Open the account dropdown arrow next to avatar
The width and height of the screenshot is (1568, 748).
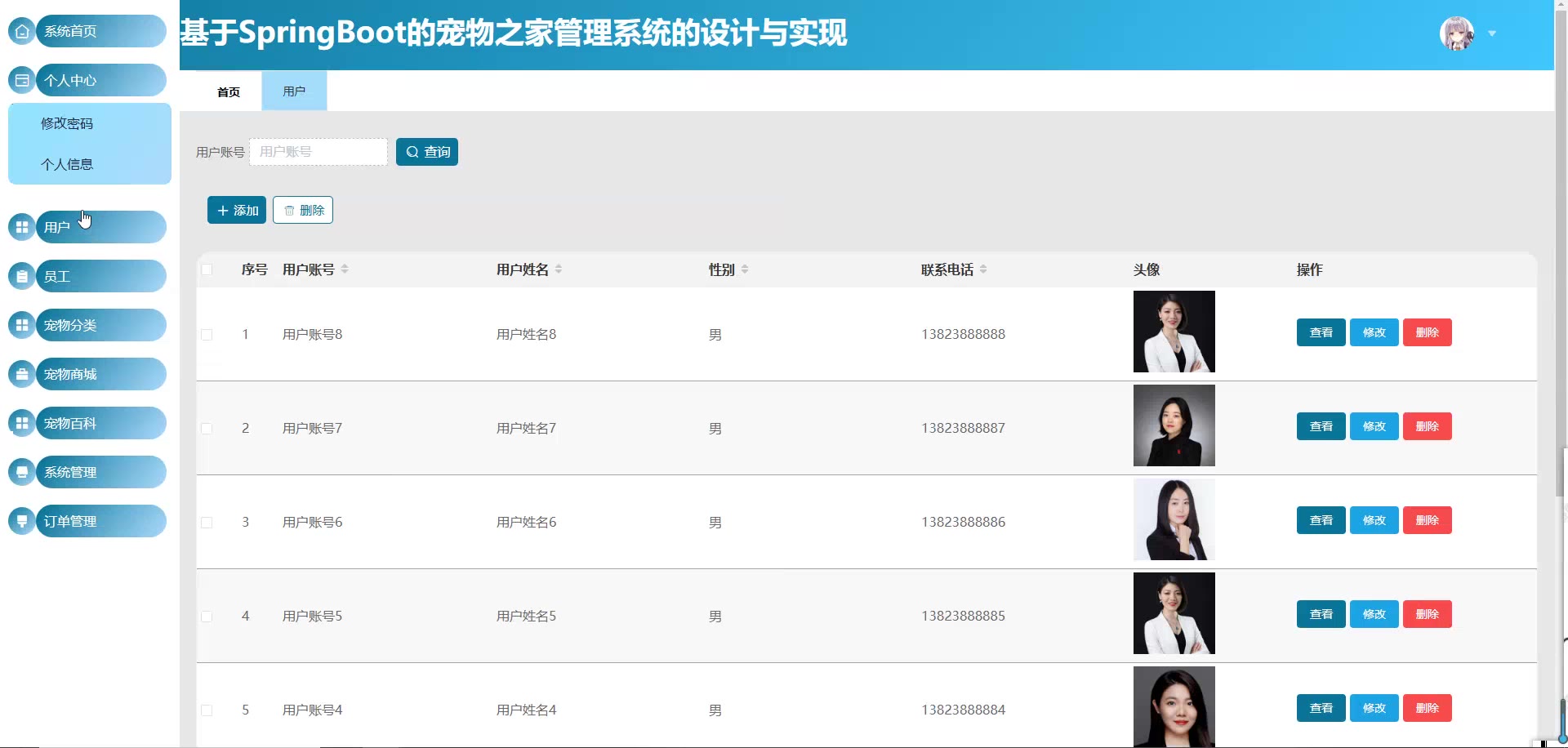tap(1492, 33)
